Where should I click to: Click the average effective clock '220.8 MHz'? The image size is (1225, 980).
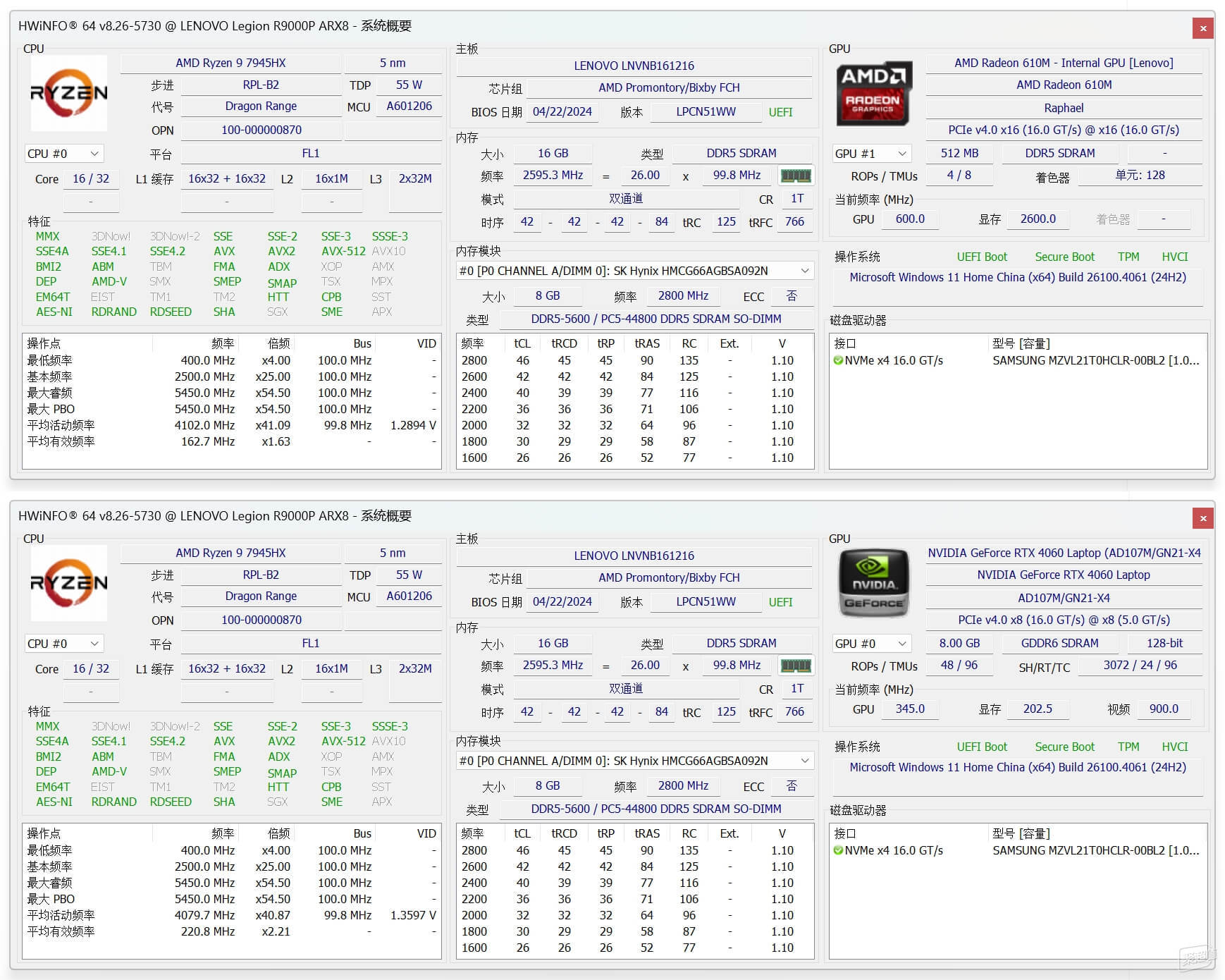(x=208, y=931)
